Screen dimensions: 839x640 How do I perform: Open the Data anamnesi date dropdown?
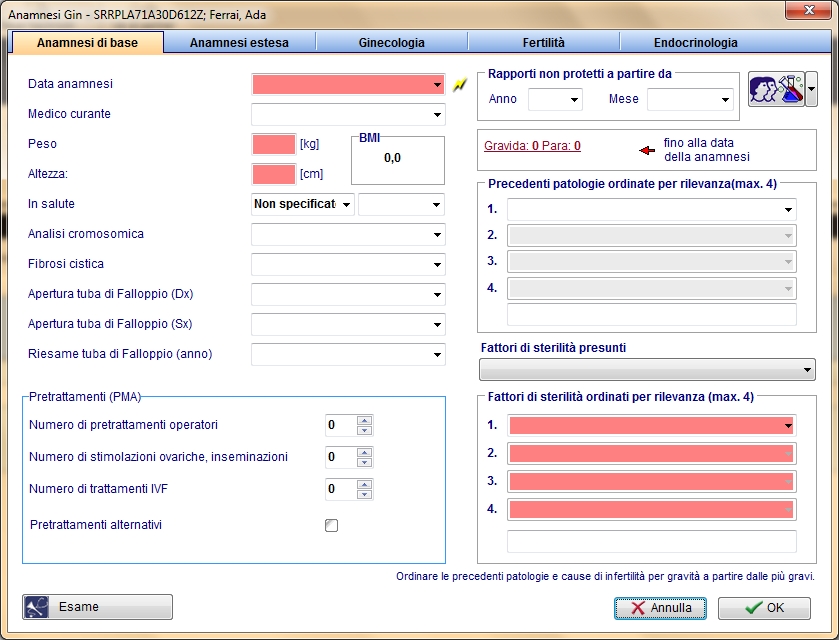pyautogui.click(x=437, y=85)
